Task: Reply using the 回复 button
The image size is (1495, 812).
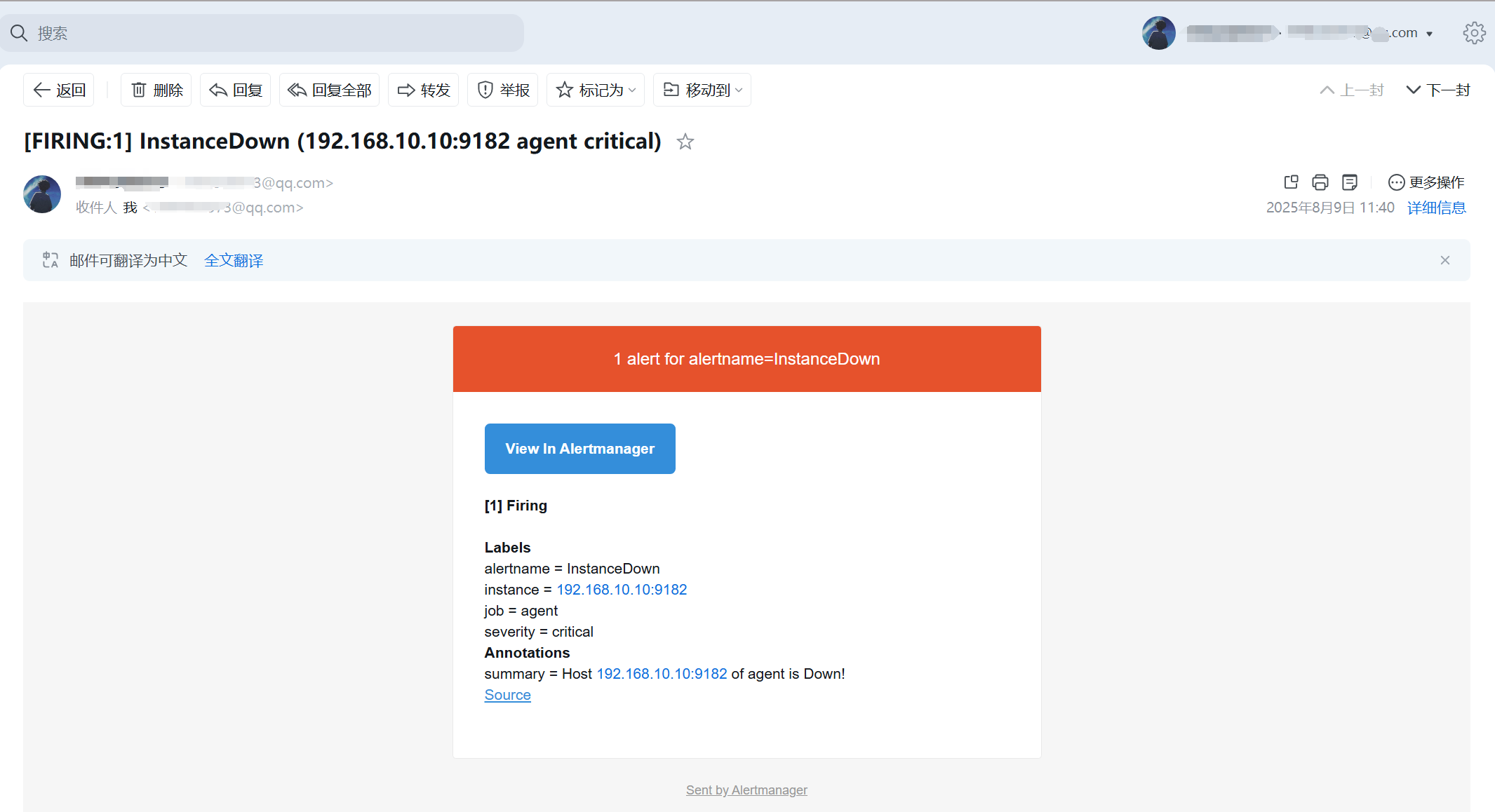Action: pos(236,90)
